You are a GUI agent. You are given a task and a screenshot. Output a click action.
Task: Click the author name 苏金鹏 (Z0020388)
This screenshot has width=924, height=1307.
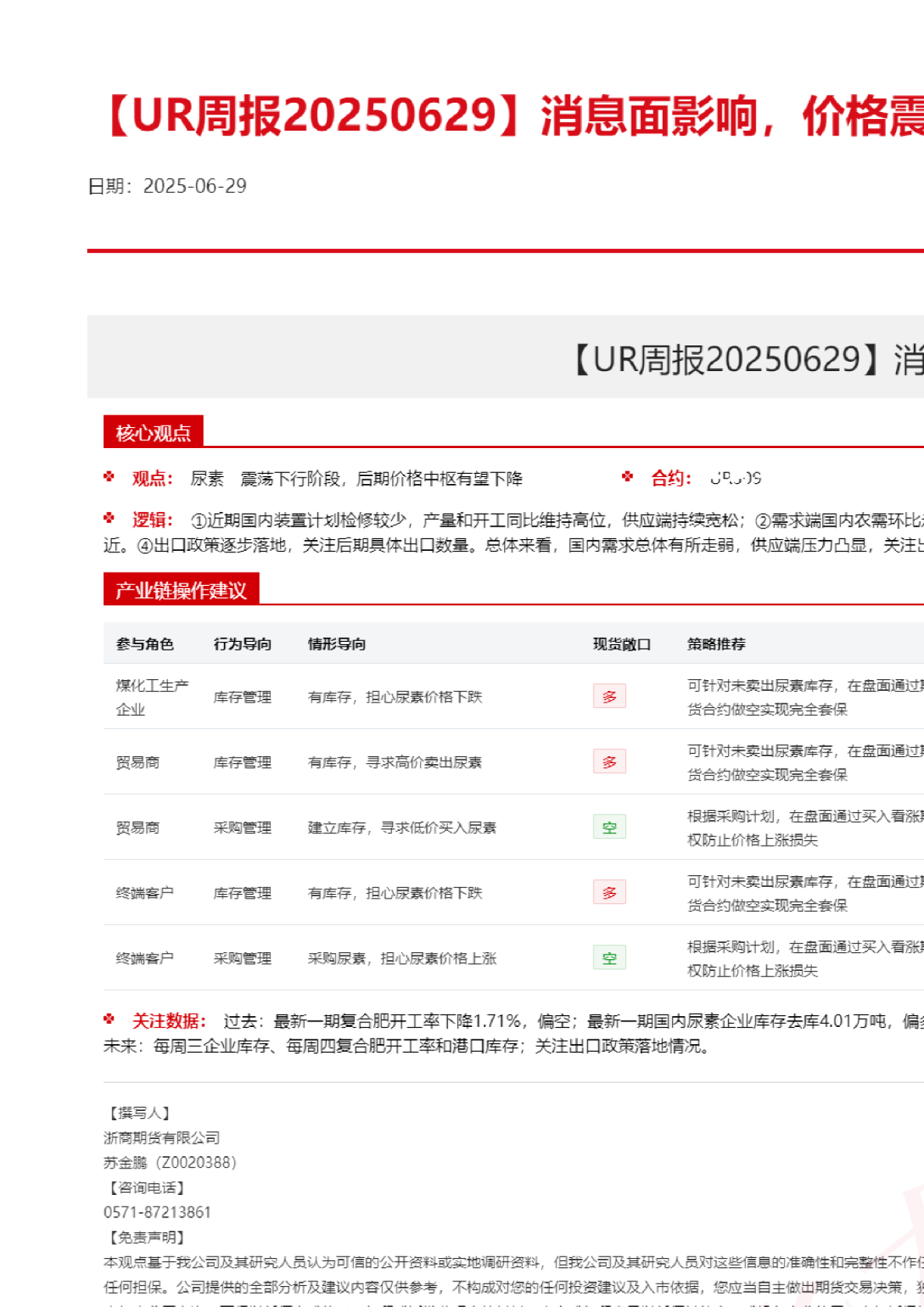[x=170, y=1162]
